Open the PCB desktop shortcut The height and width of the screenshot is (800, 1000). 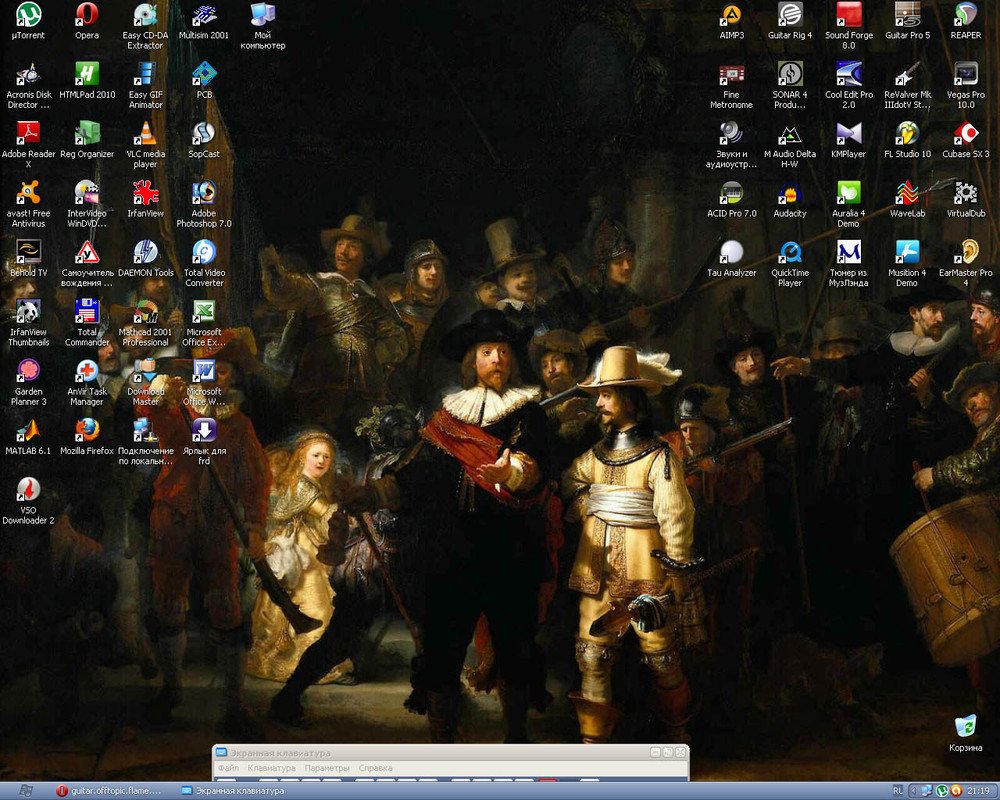click(204, 80)
